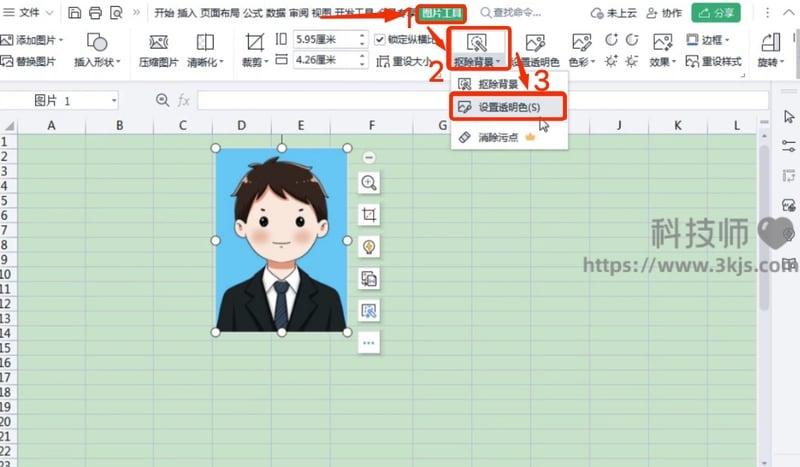Increase brightness with sun plus icon
Image resolution: width=800 pixels, height=467 pixels.
coord(611,62)
